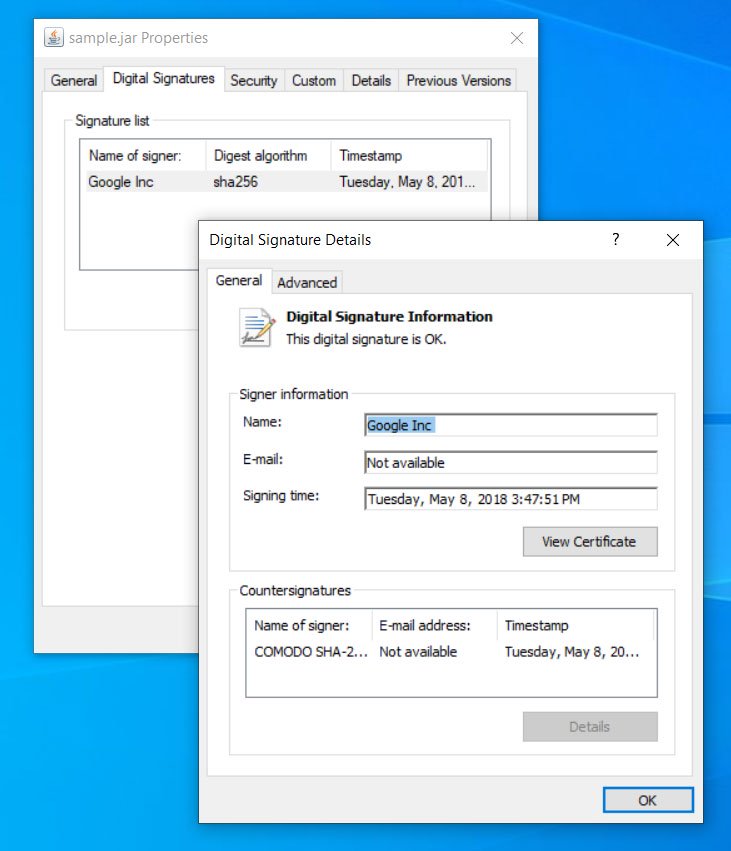Select the COMODO countersignature entry
The width and height of the screenshot is (731, 851).
pos(310,652)
